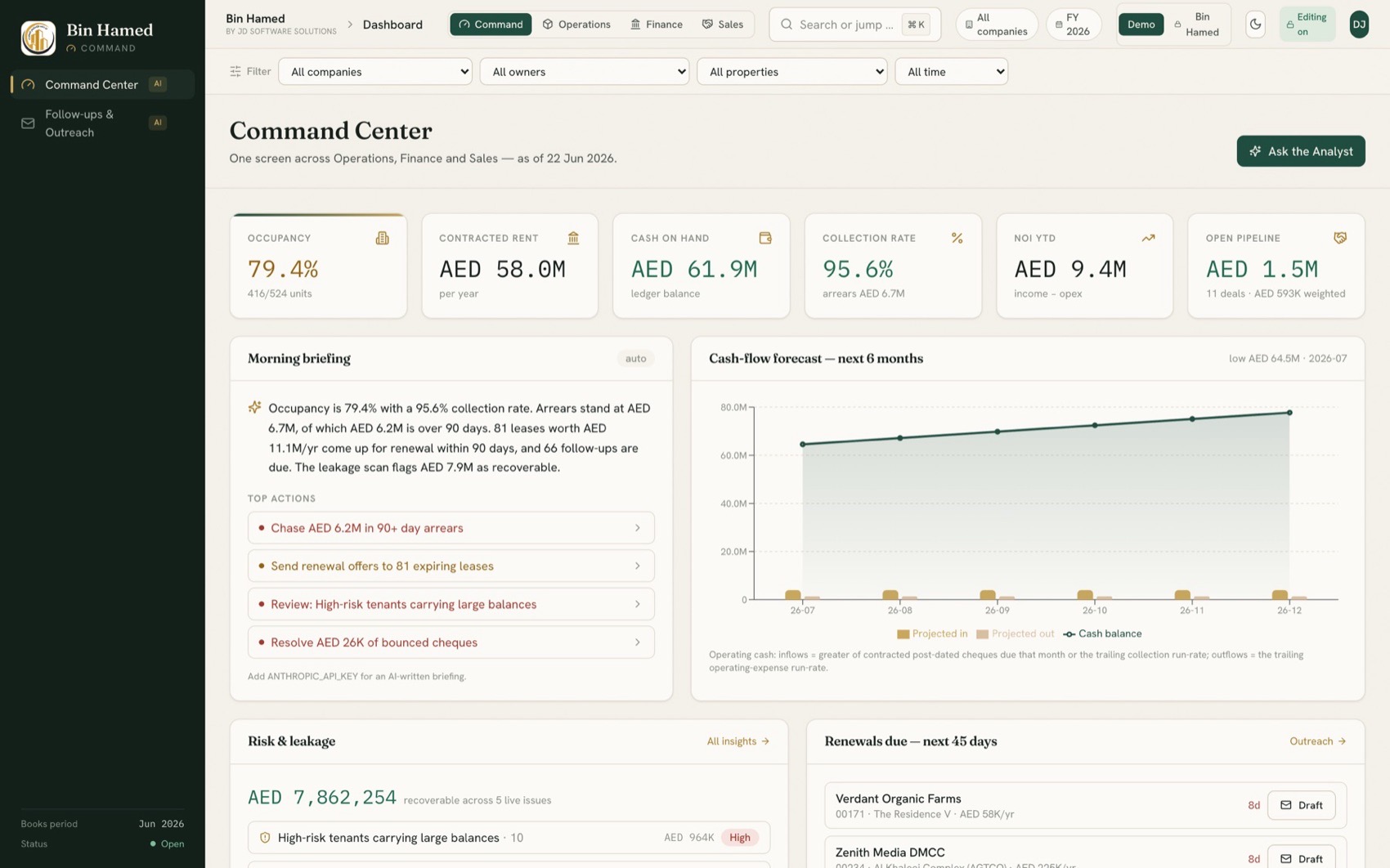Screen dimensions: 1390x868
Task: Select the Projected in legend swatch
Action: 903,634
